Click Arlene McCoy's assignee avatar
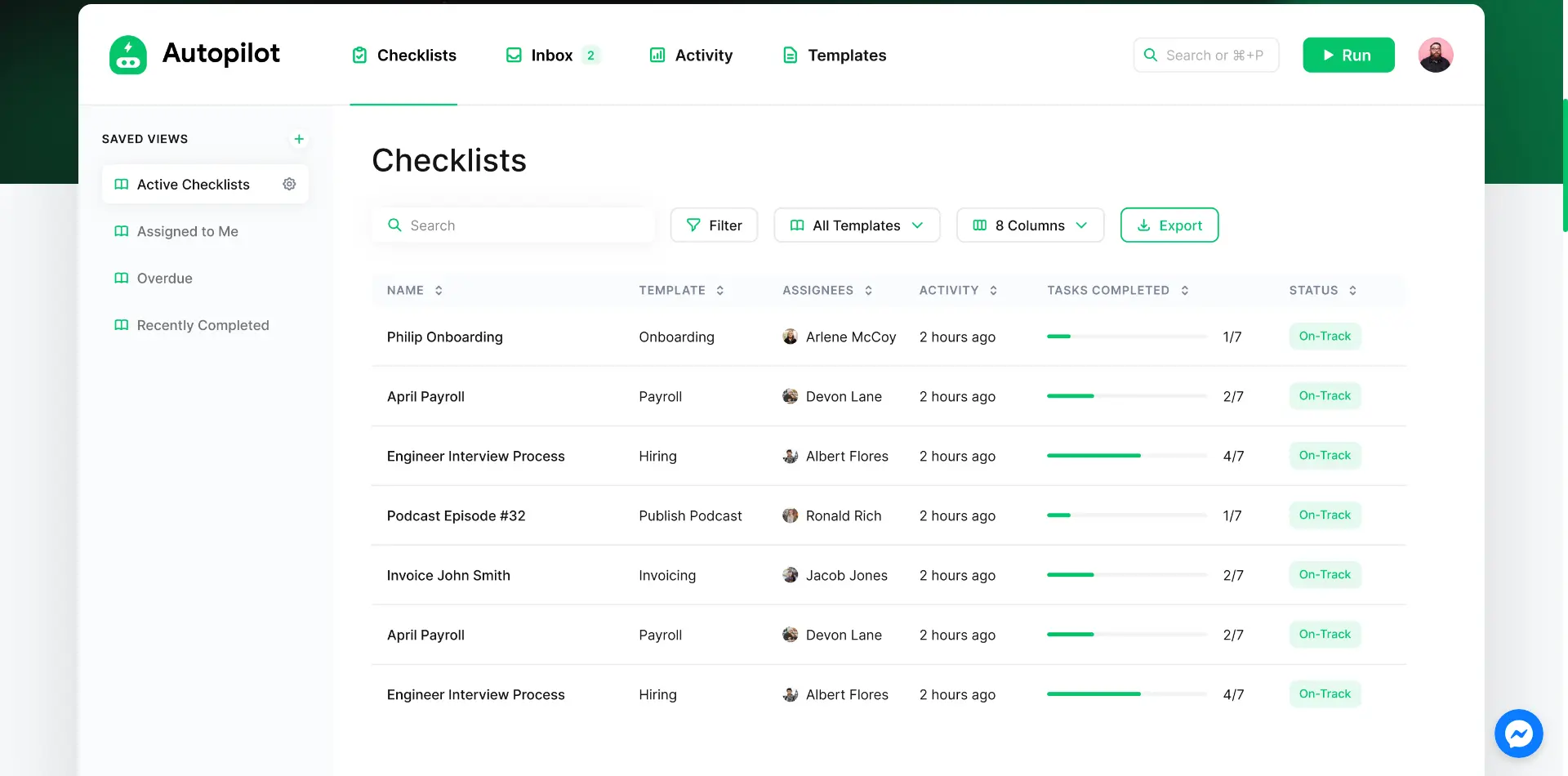 click(790, 337)
